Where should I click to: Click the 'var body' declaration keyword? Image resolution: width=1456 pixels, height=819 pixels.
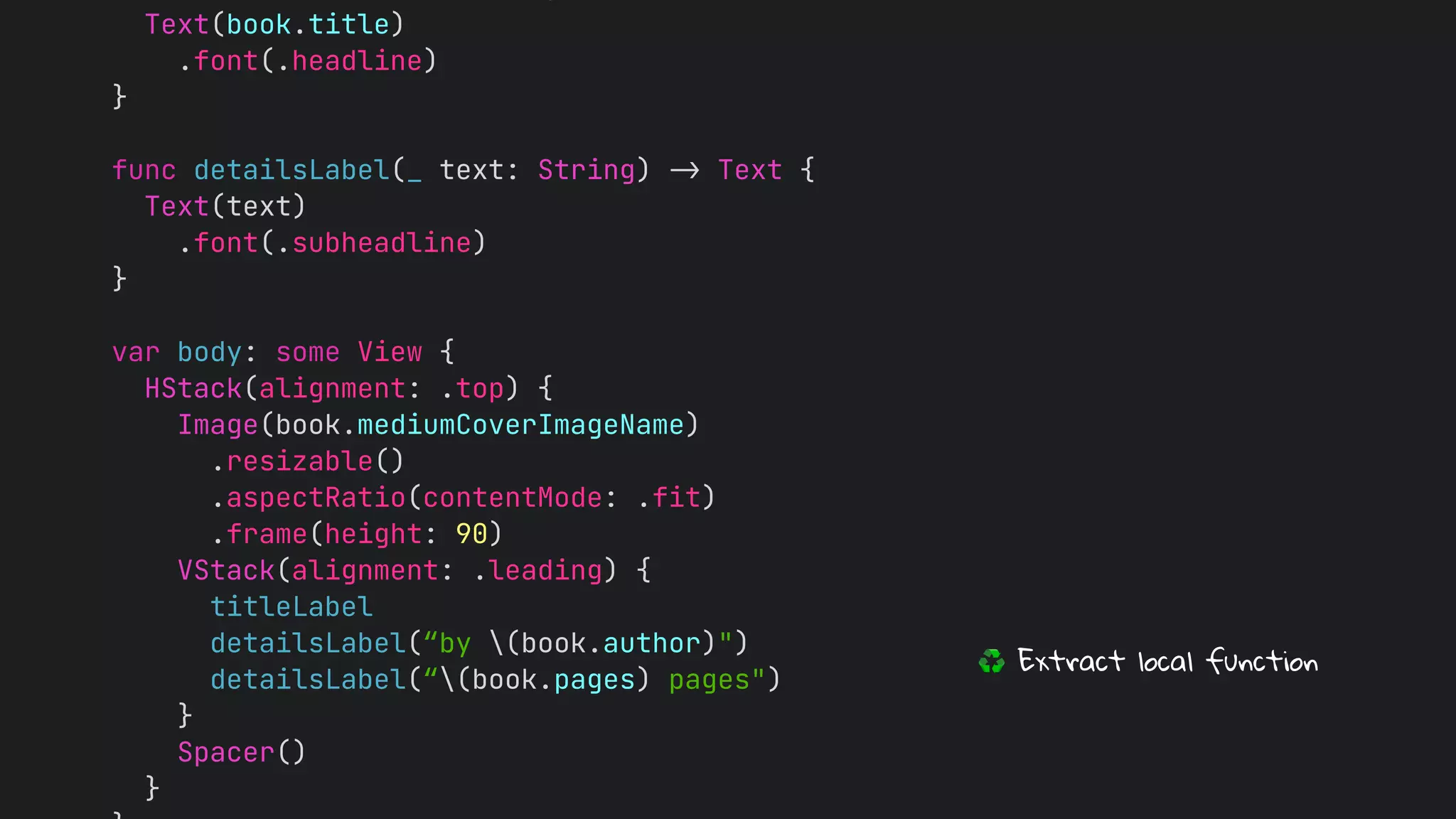click(x=136, y=353)
